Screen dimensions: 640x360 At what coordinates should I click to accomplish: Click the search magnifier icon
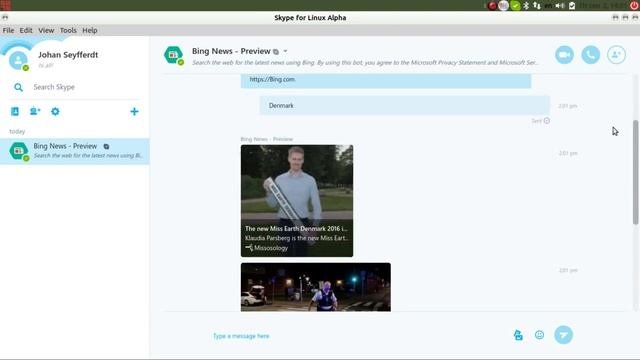coord(18,87)
